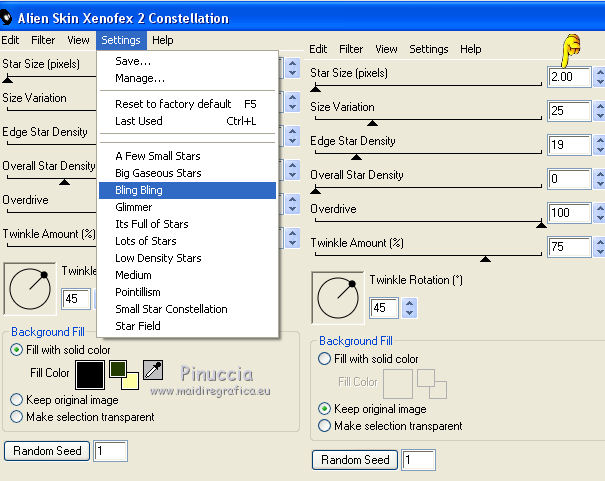
Task: Click right Twinkle Amount 75 field
Action: (569, 246)
